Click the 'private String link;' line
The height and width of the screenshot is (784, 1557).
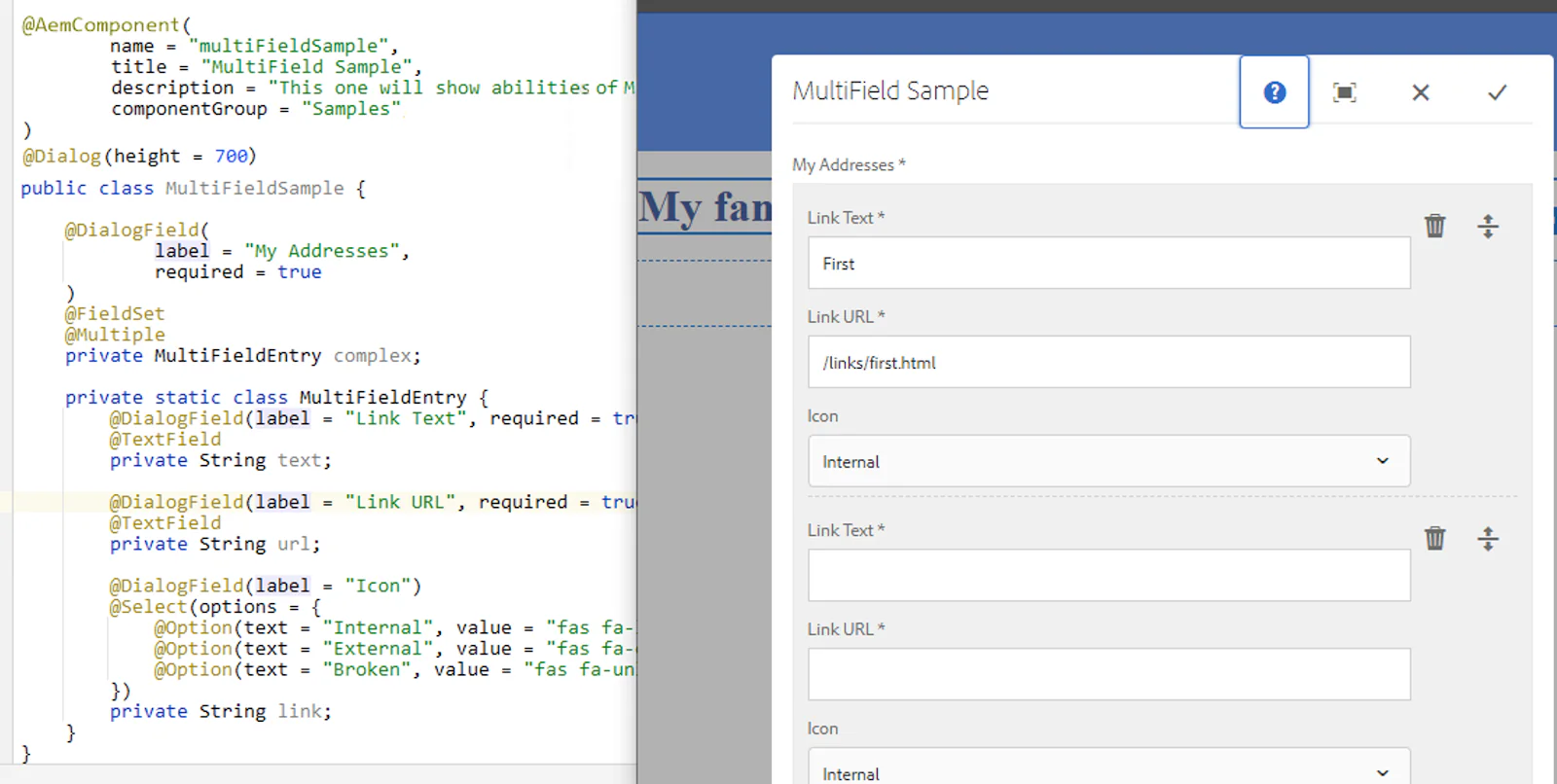(x=220, y=711)
